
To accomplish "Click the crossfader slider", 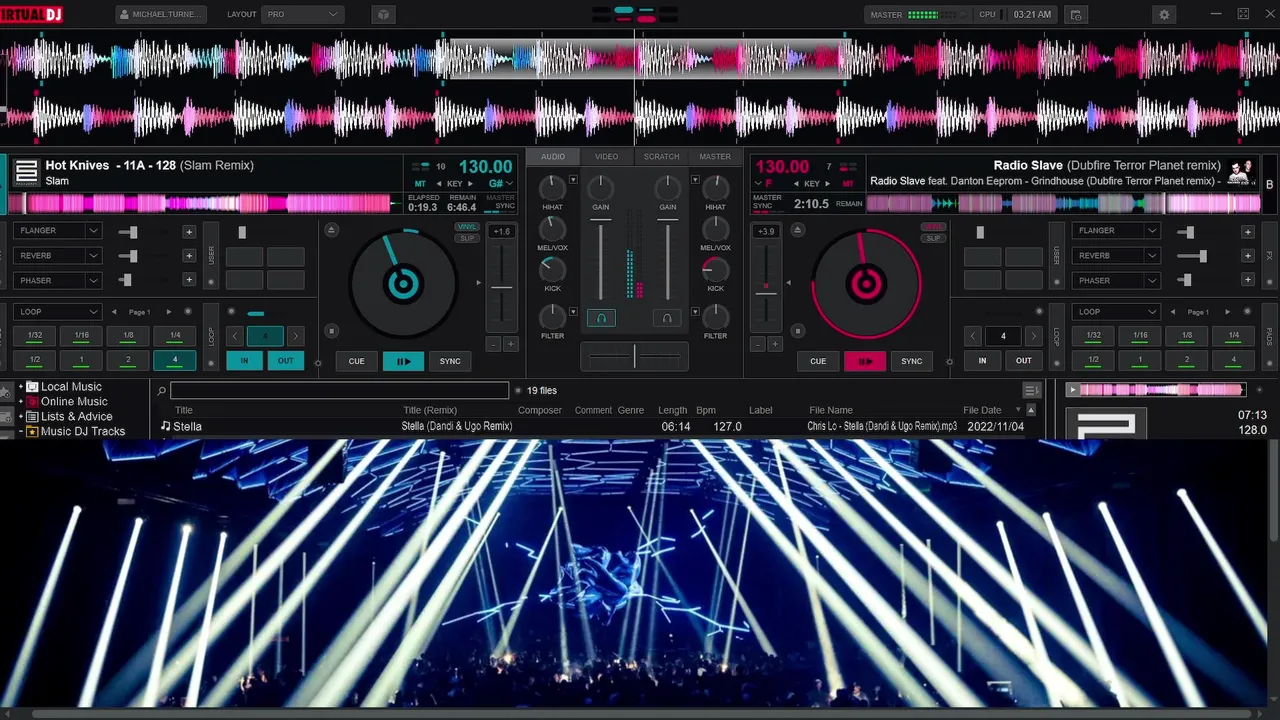I will (x=634, y=356).
